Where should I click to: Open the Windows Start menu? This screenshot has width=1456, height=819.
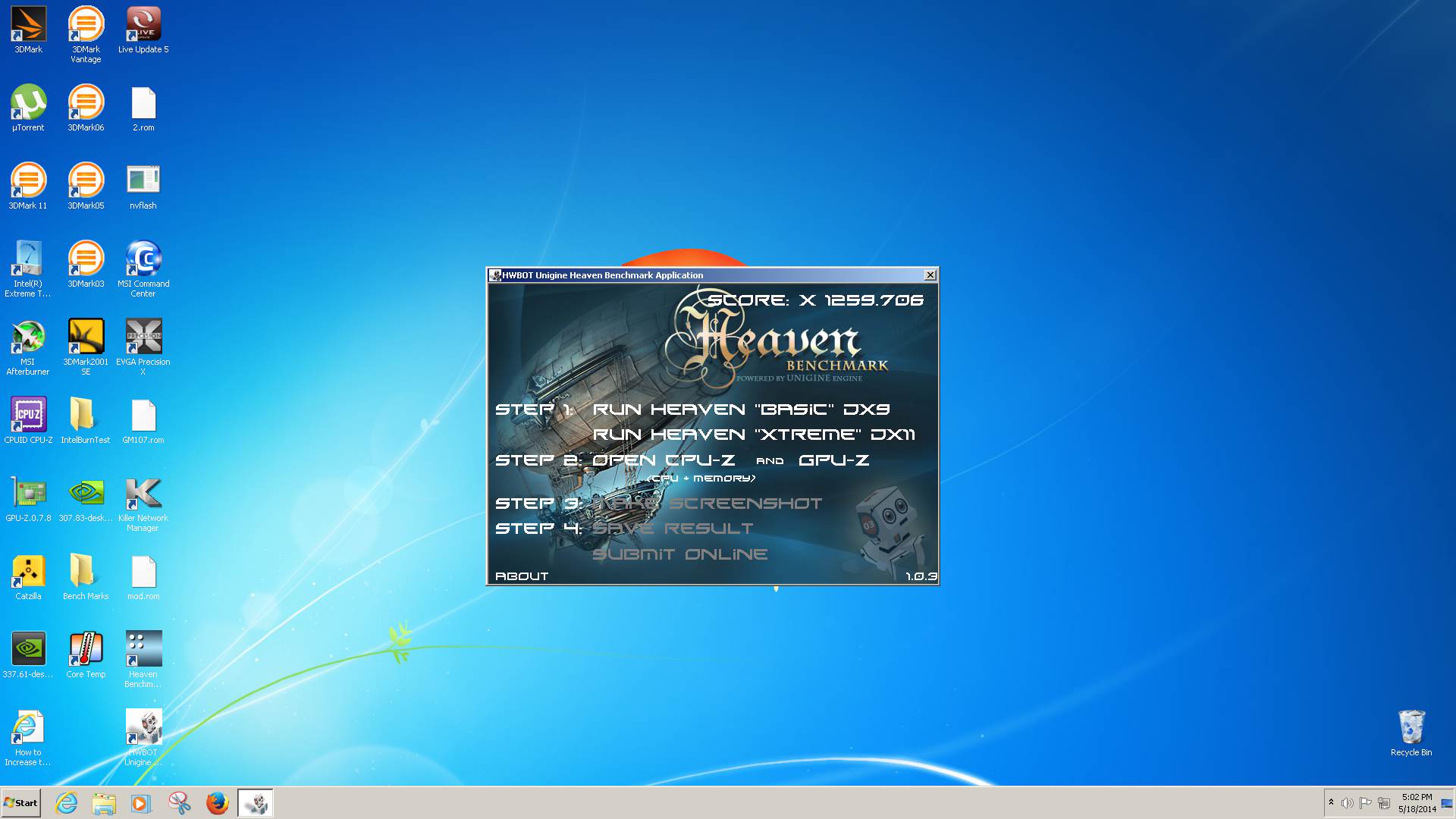coord(20,803)
